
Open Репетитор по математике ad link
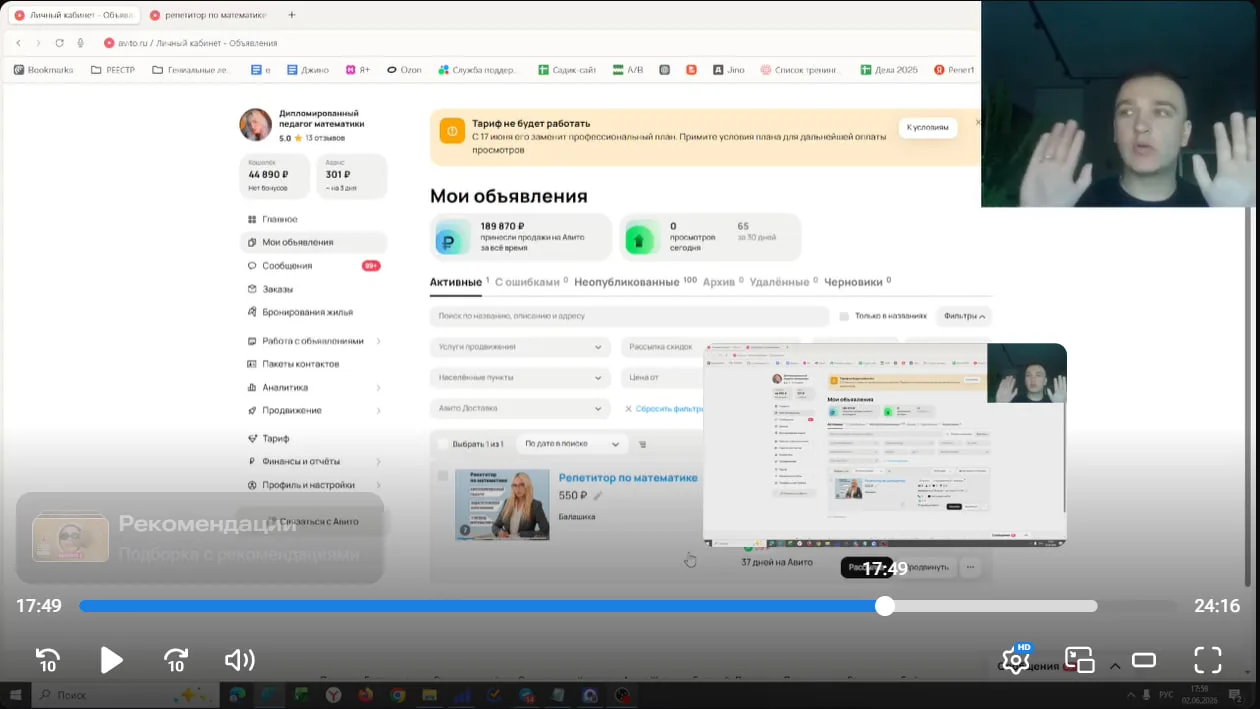[x=628, y=478]
